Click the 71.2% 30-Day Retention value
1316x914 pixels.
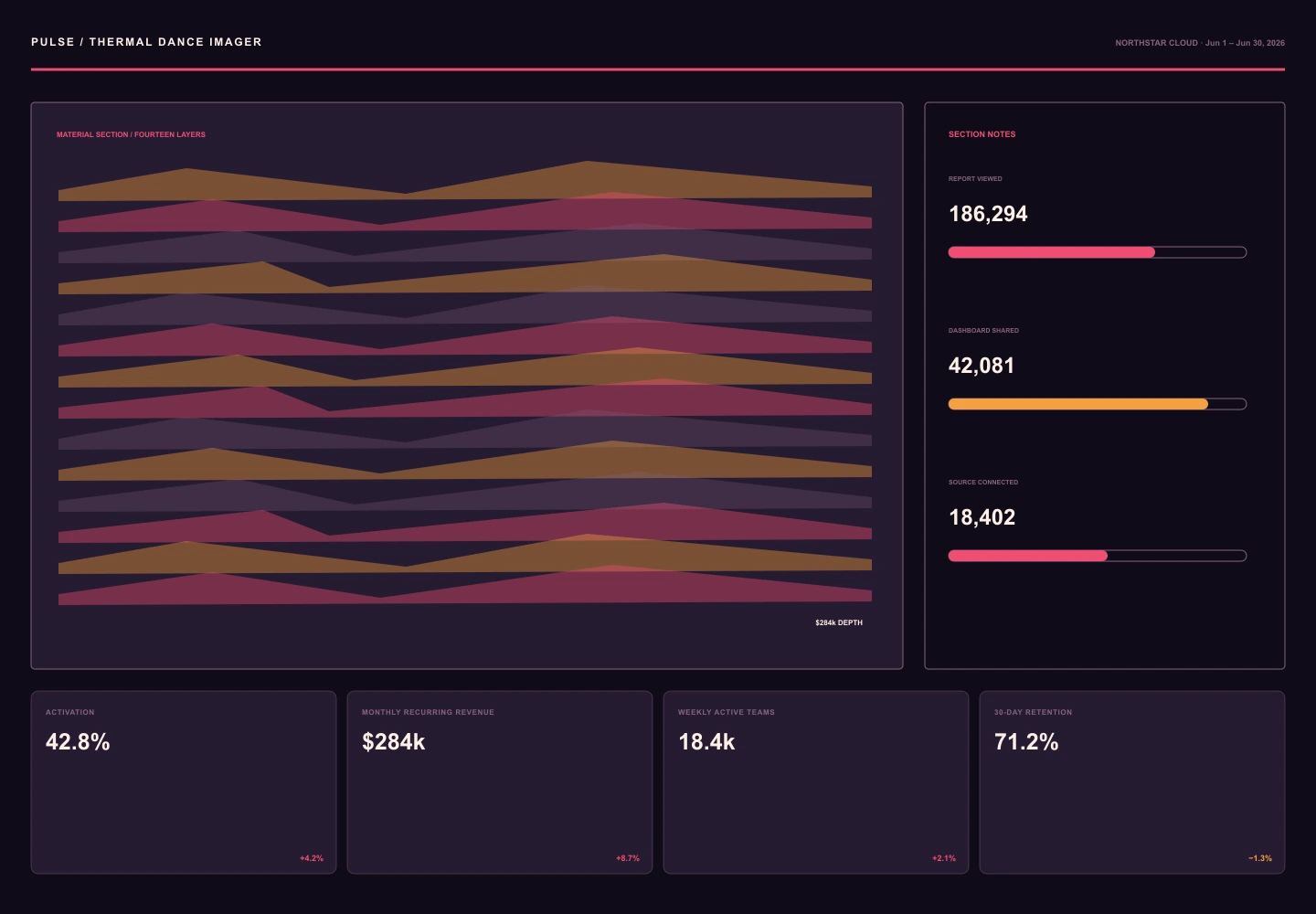[1026, 742]
